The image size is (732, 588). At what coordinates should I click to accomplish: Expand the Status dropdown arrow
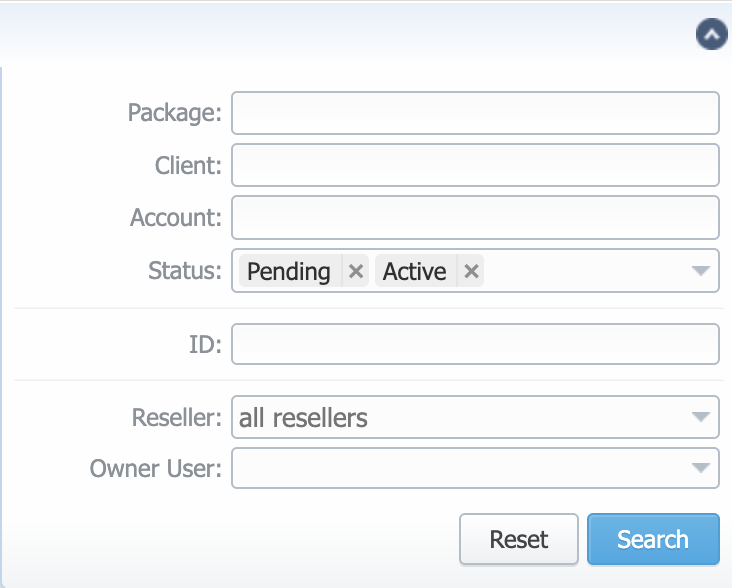click(702, 271)
